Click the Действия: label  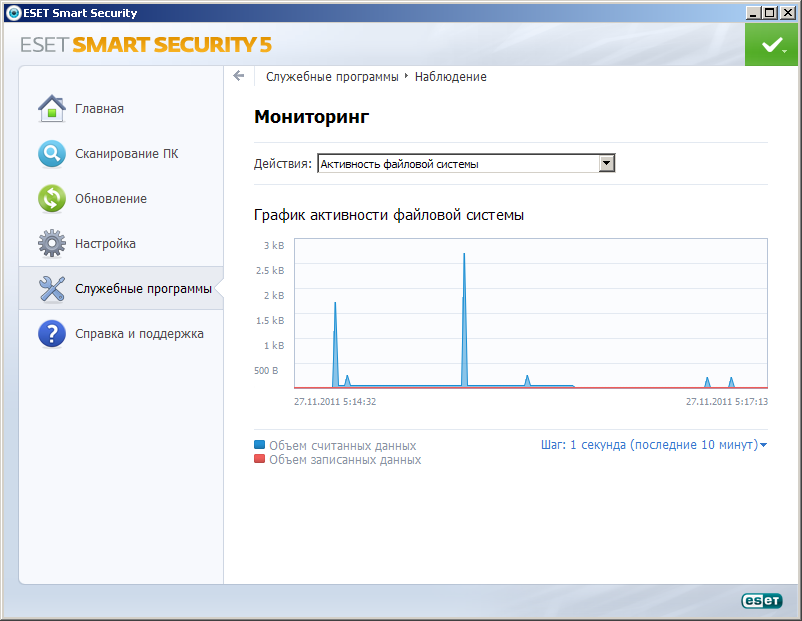(x=282, y=164)
